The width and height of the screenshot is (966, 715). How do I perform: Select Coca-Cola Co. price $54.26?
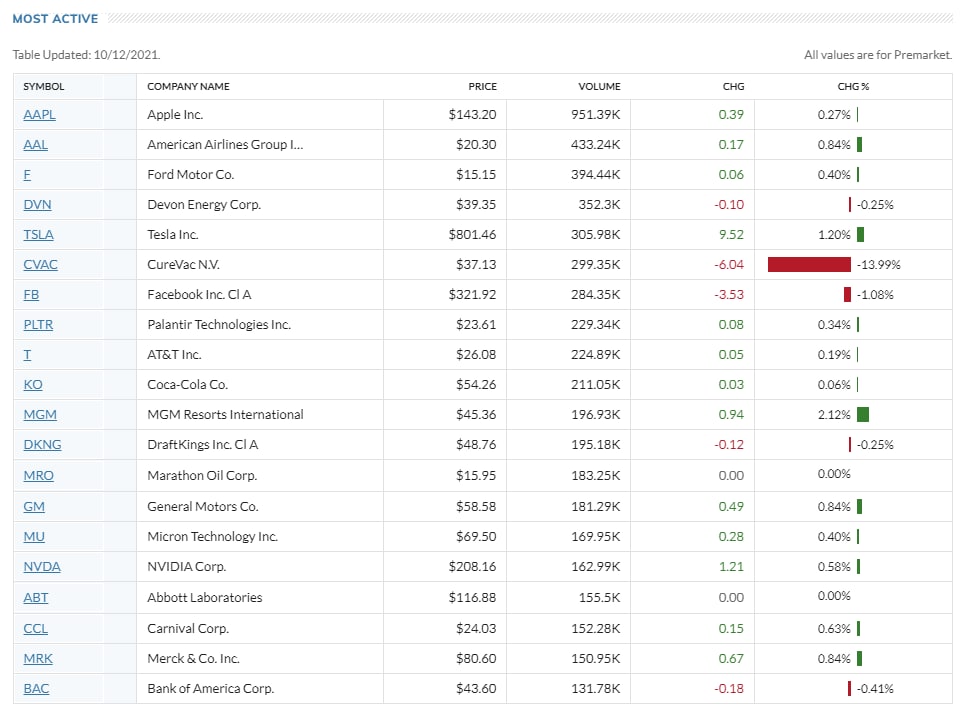(x=476, y=385)
